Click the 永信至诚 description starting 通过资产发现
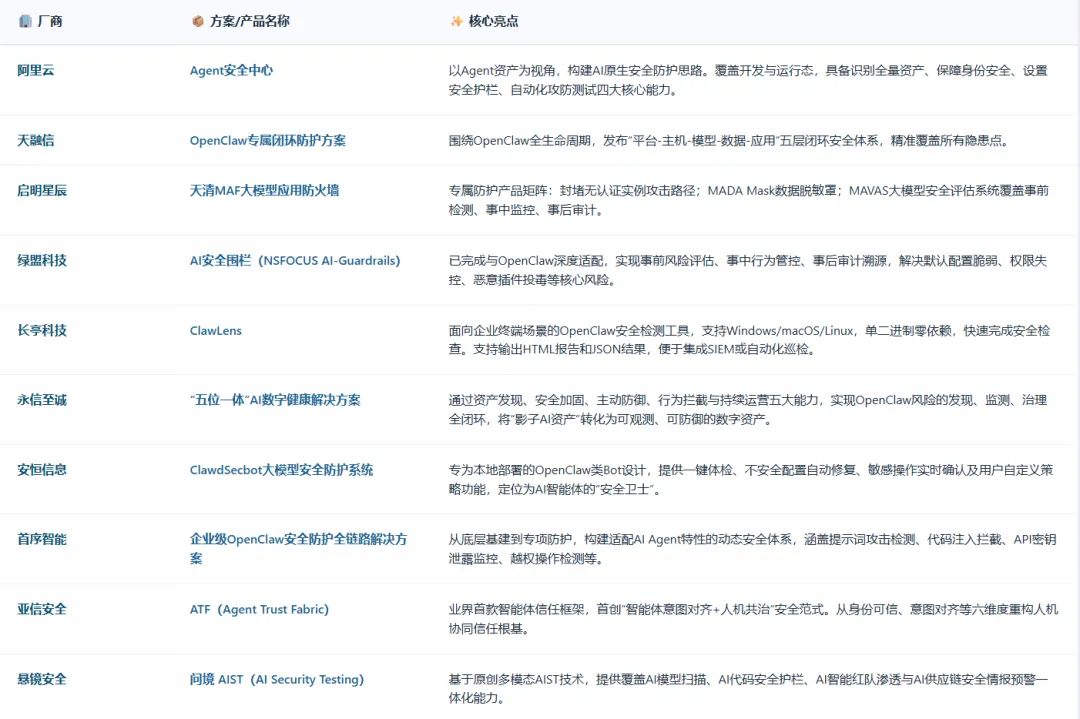The image size is (1080, 719). click(748, 410)
